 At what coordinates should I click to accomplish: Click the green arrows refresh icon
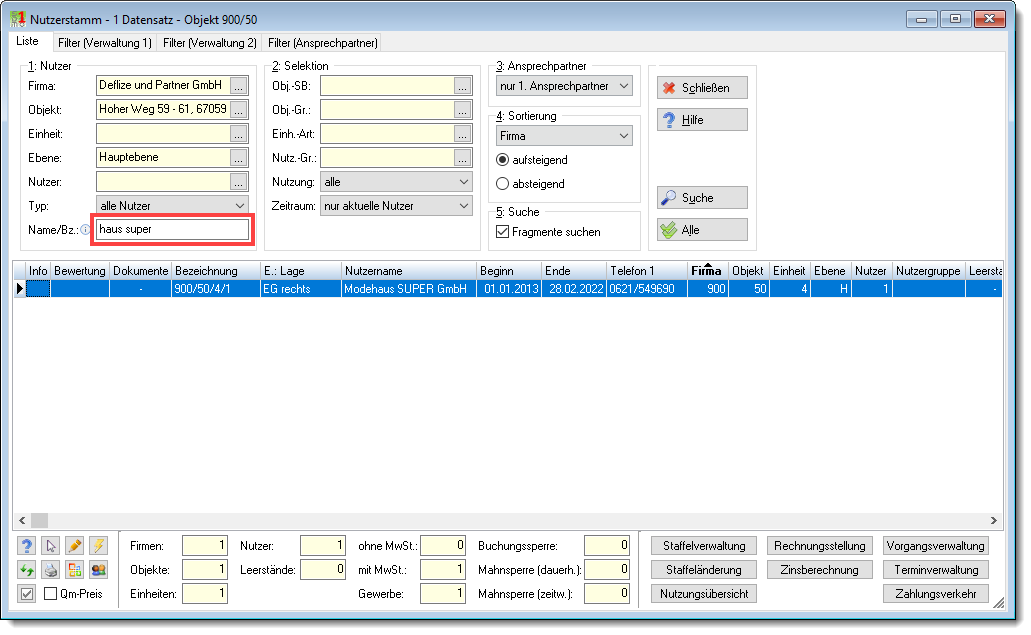coord(26,570)
